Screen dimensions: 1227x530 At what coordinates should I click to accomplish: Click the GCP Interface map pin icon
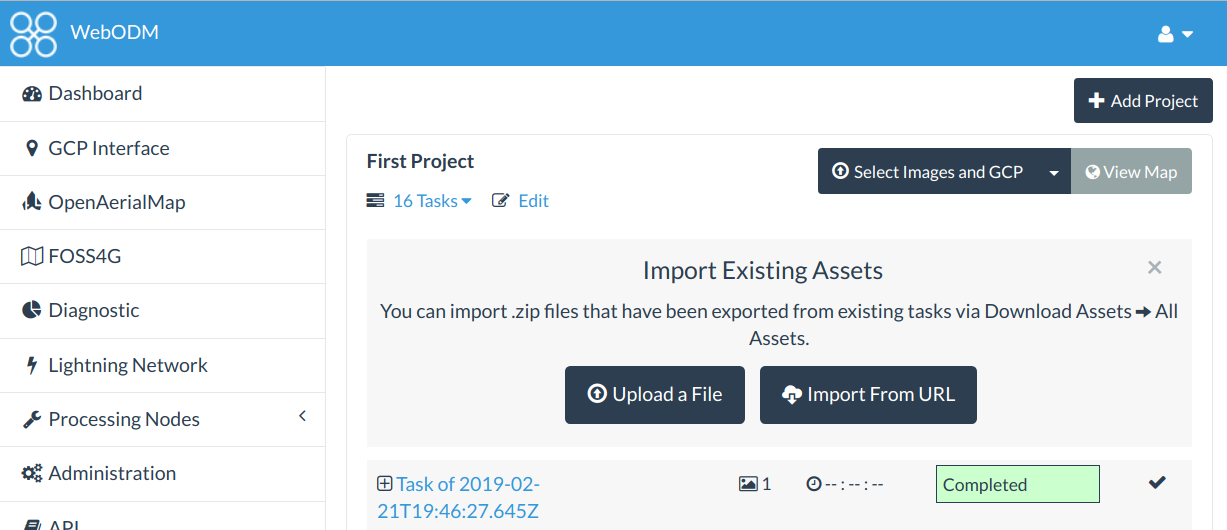coord(31,148)
